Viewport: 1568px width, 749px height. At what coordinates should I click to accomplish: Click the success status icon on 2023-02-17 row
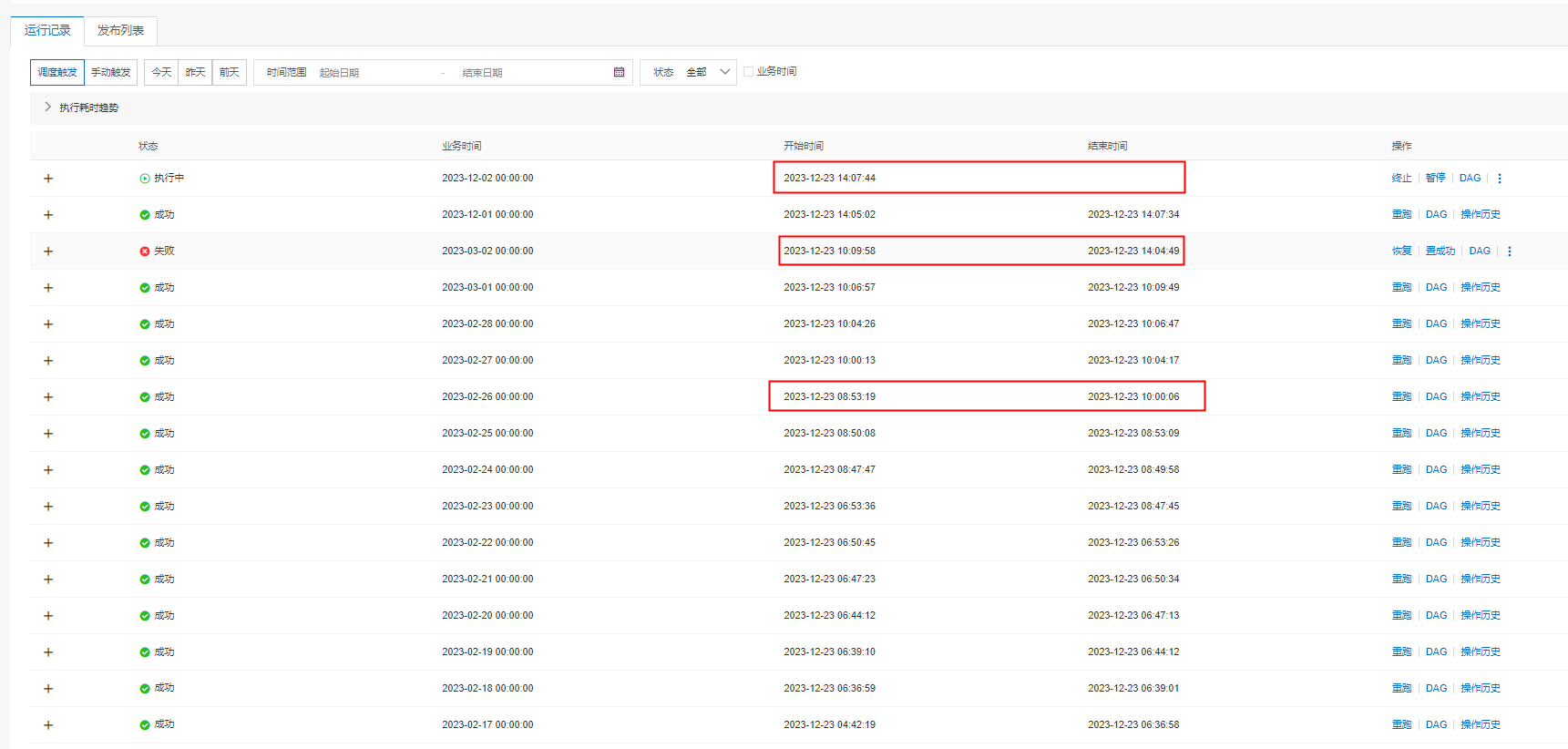pyautogui.click(x=145, y=725)
